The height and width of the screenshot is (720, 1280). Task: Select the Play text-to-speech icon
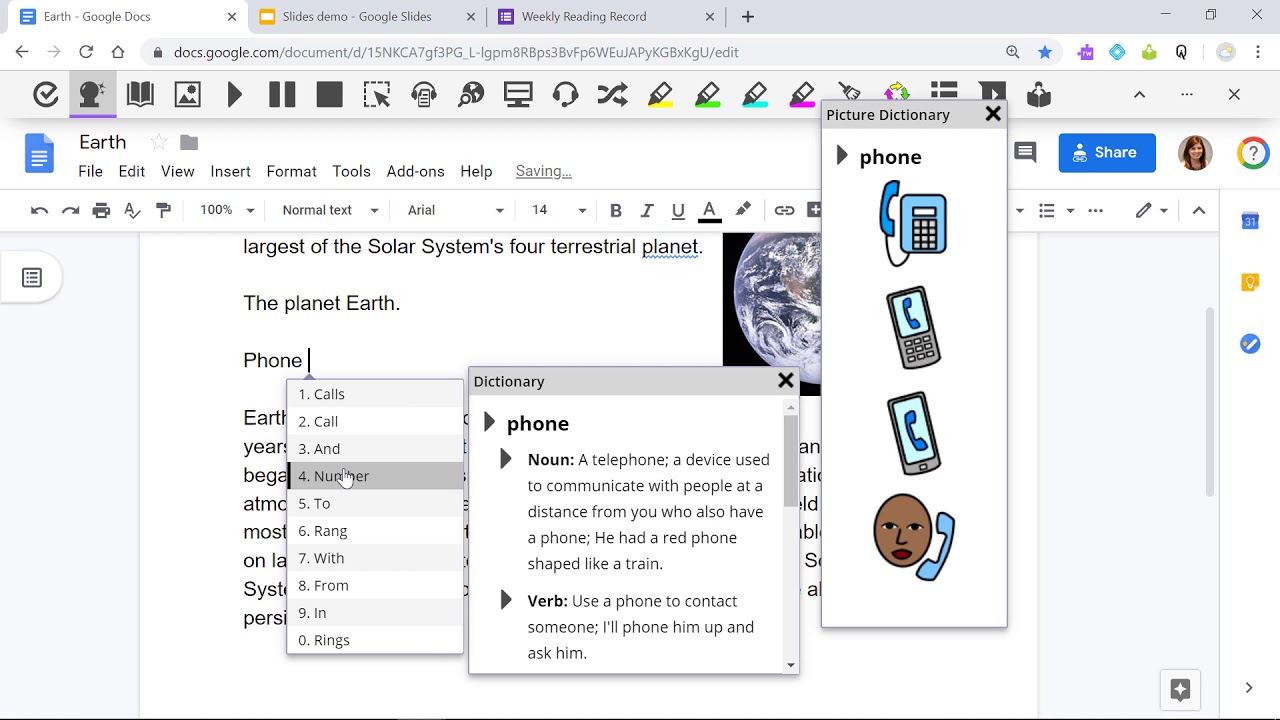point(234,94)
